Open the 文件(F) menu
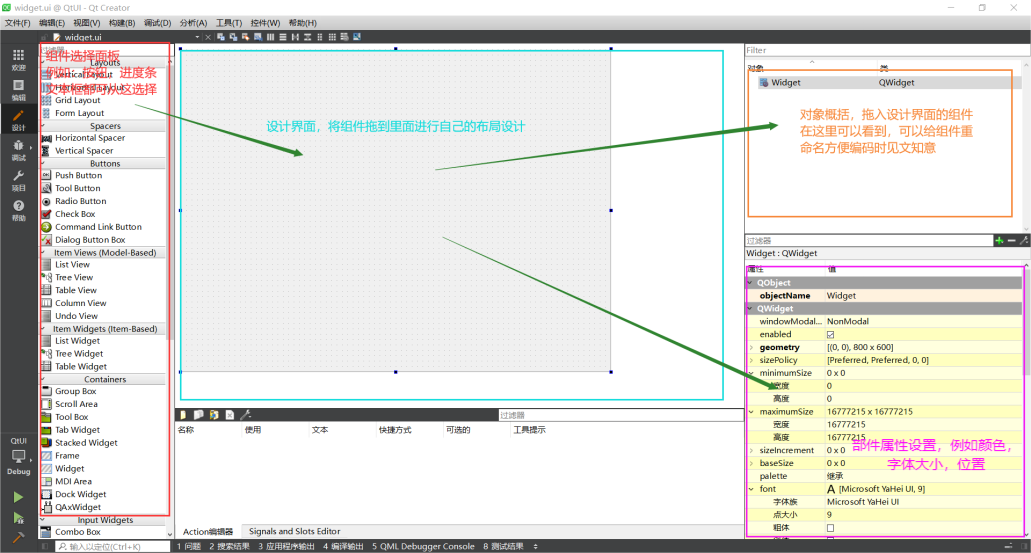The width and height of the screenshot is (1031, 553). pyautogui.click(x=18, y=23)
